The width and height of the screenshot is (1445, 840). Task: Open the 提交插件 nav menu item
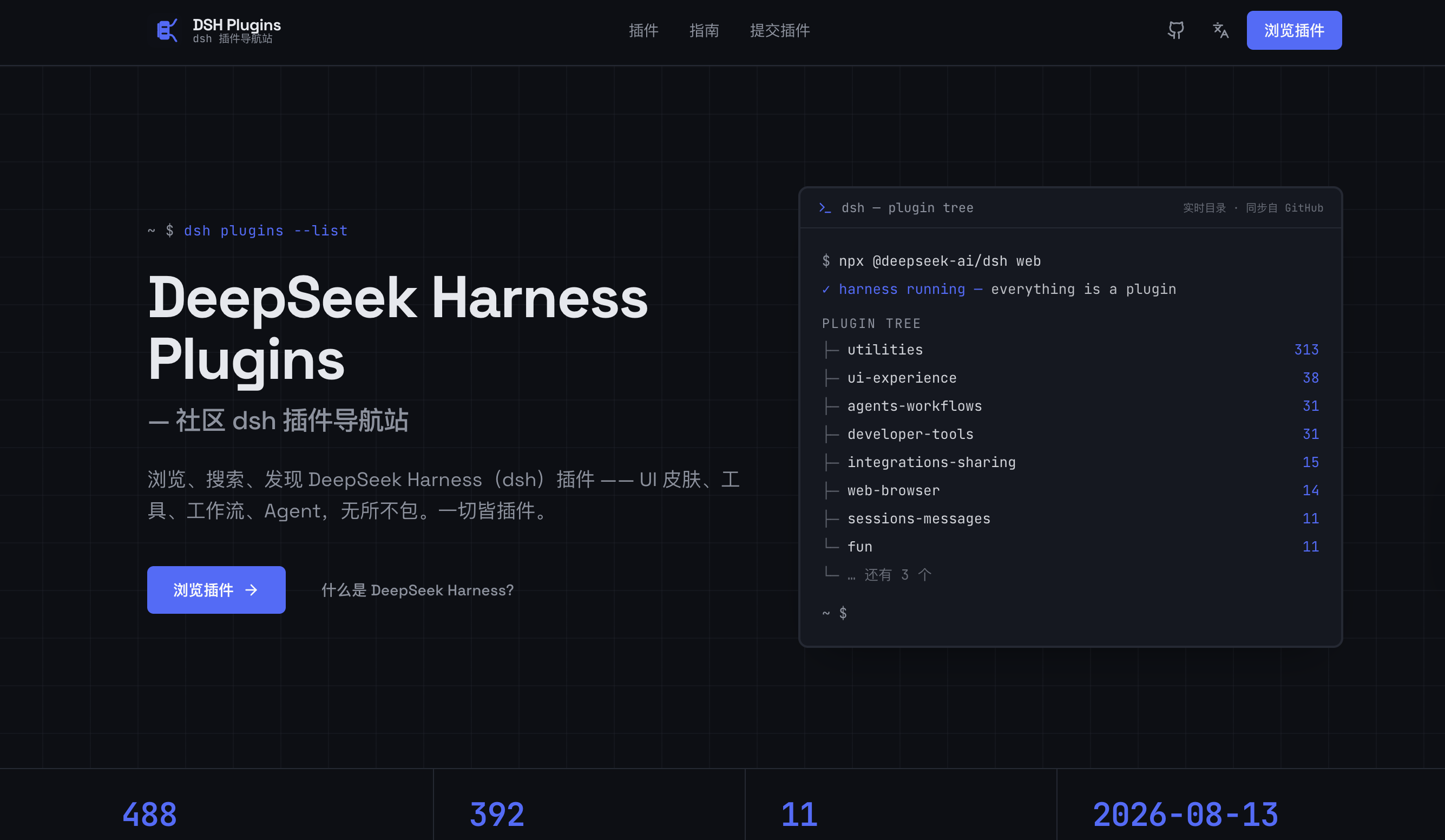tap(780, 30)
